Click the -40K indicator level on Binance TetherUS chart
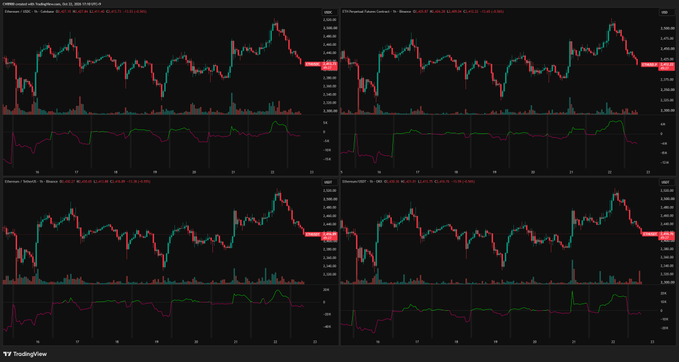679x362 pixels. pos(327,327)
